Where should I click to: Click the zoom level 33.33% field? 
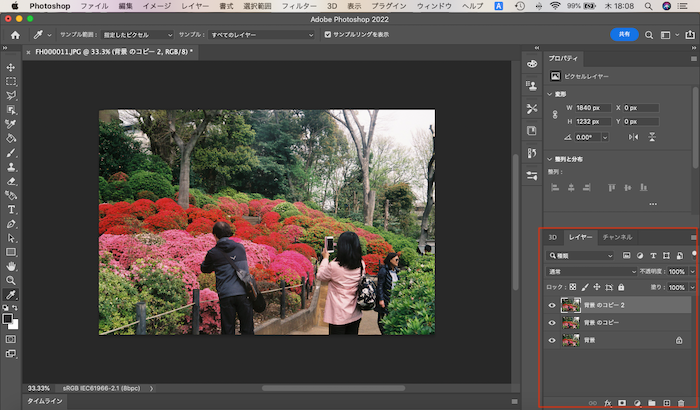tap(39, 388)
